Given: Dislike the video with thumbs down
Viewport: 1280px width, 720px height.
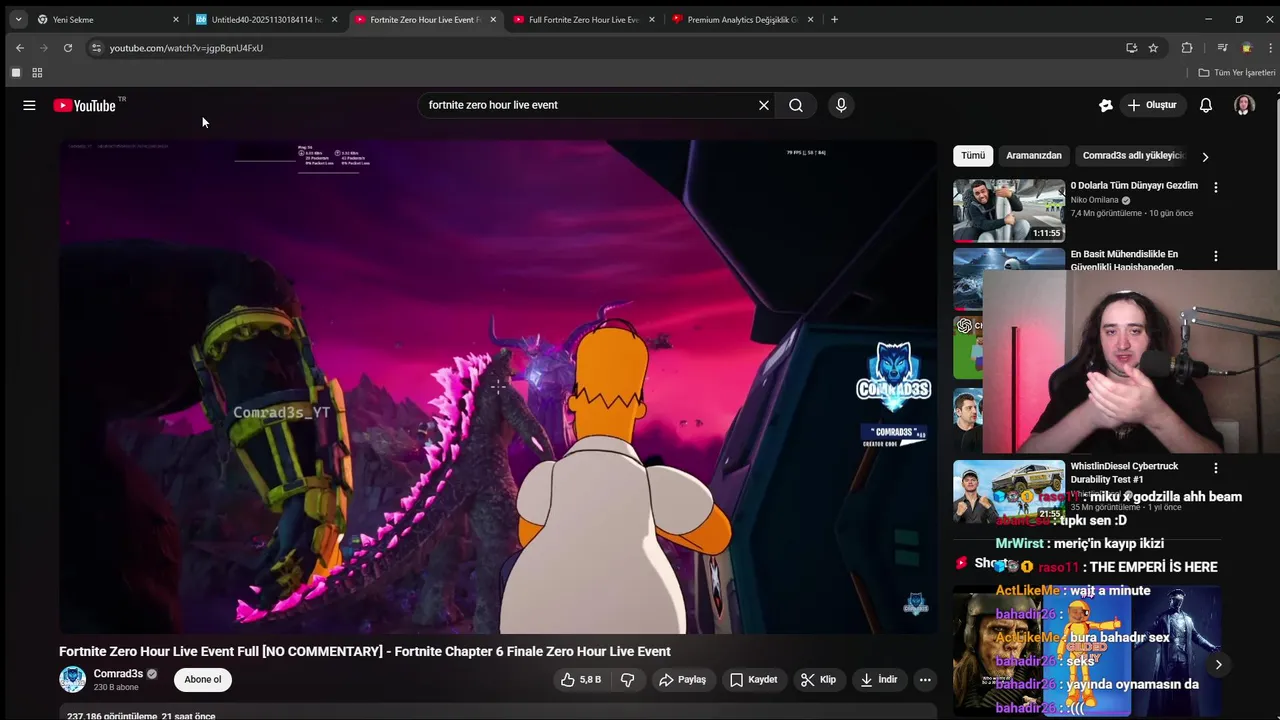Looking at the screenshot, I should (628, 680).
